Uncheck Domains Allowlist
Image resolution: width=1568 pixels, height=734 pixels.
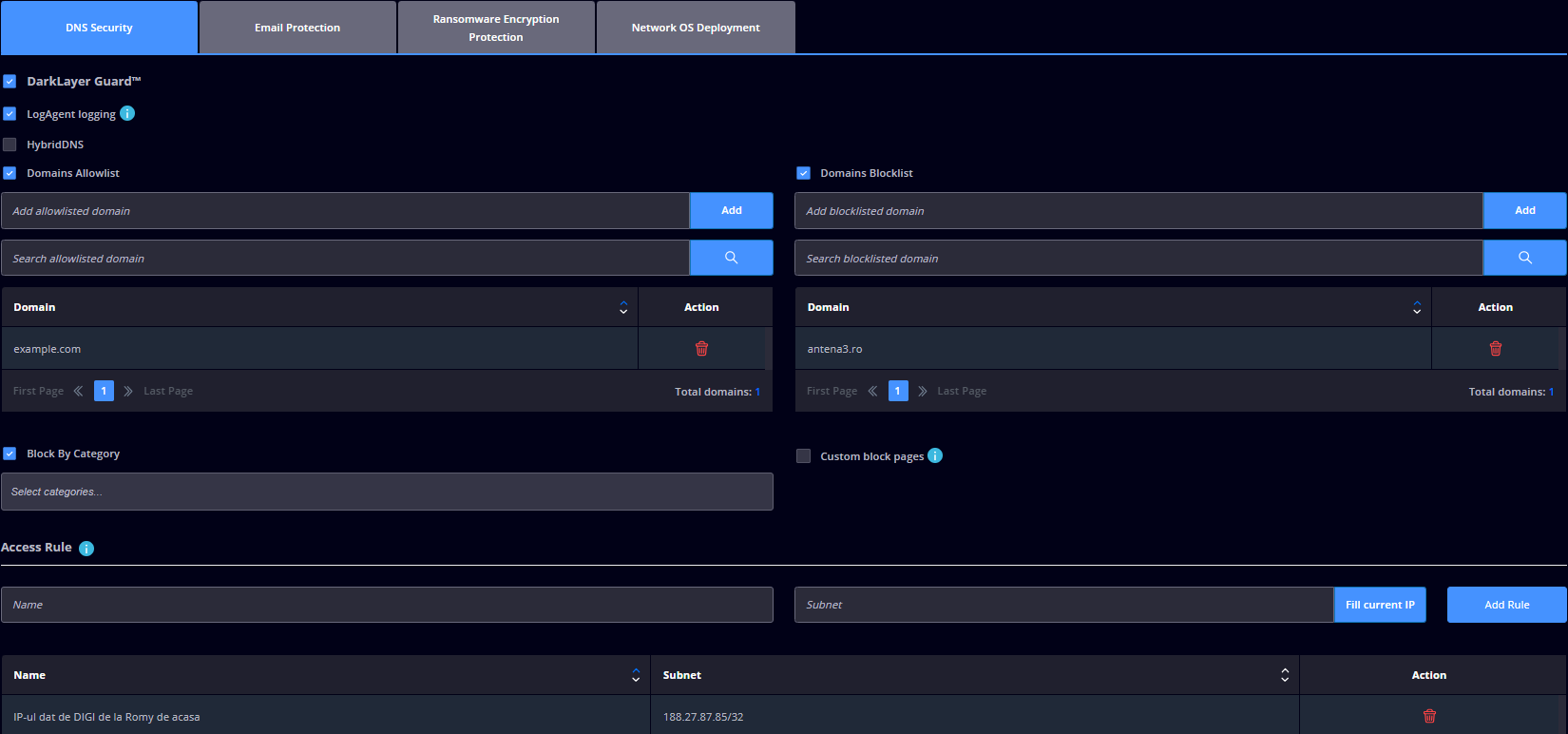(x=10, y=173)
